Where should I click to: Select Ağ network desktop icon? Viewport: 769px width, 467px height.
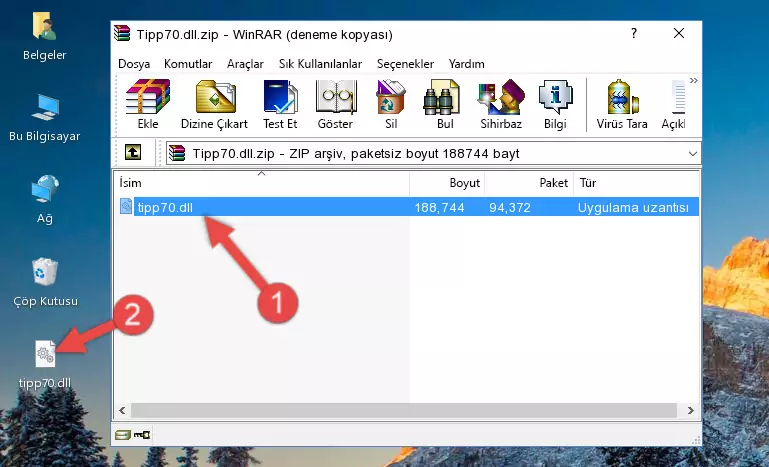point(45,200)
